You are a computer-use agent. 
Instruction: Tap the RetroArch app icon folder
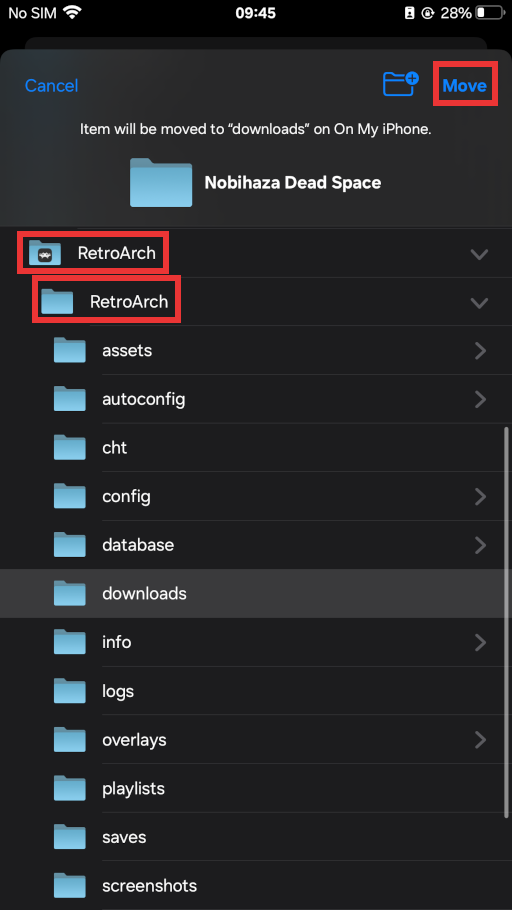point(45,253)
